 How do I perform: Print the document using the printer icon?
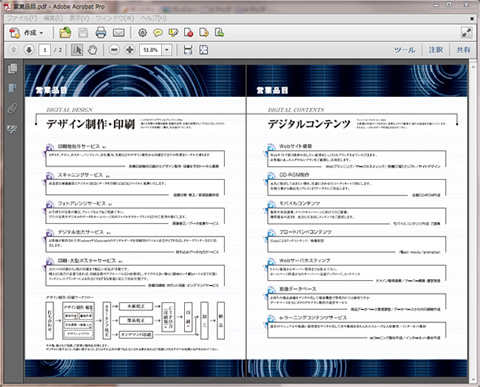pyautogui.click(x=101, y=33)
